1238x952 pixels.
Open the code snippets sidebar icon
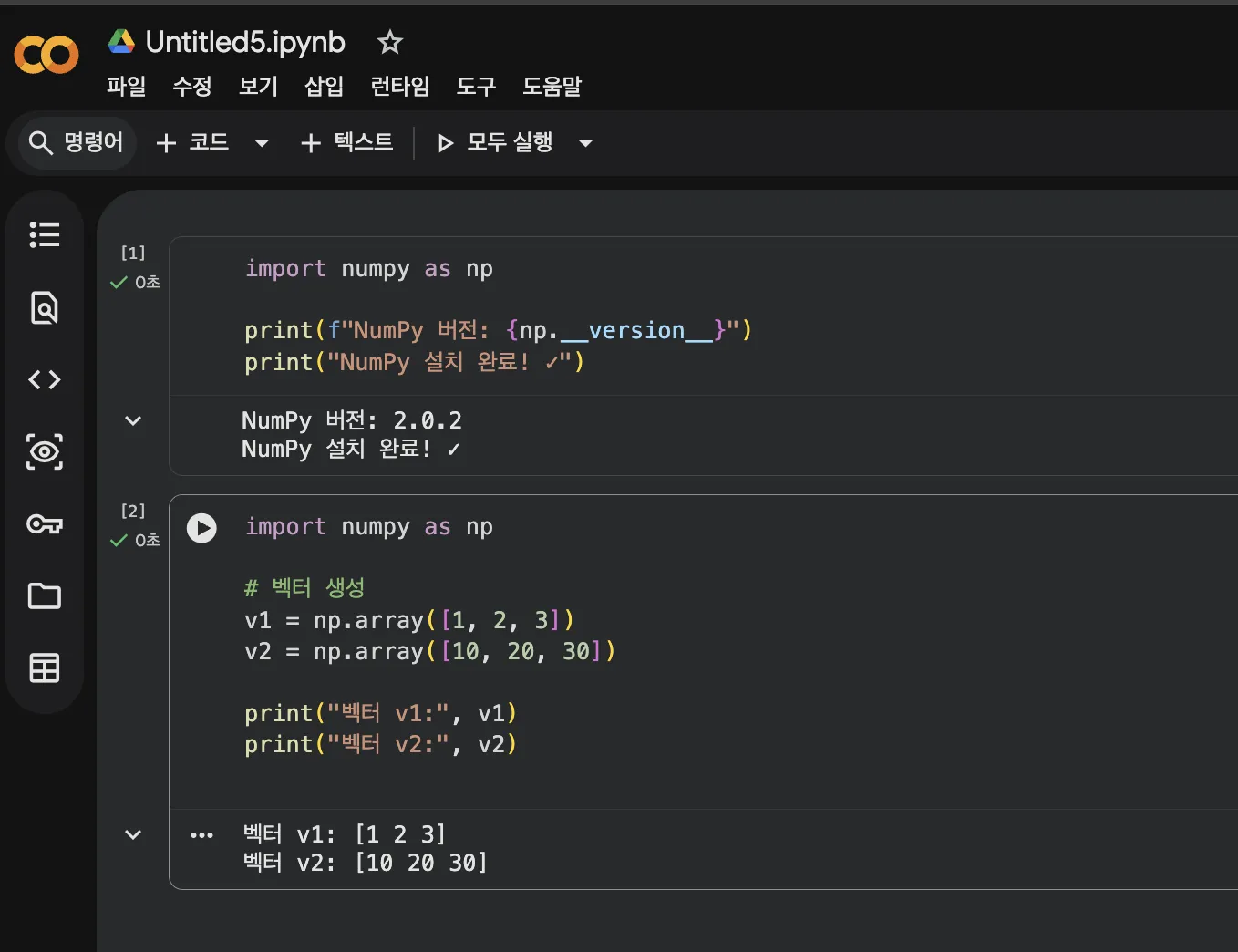pos(44,379)
